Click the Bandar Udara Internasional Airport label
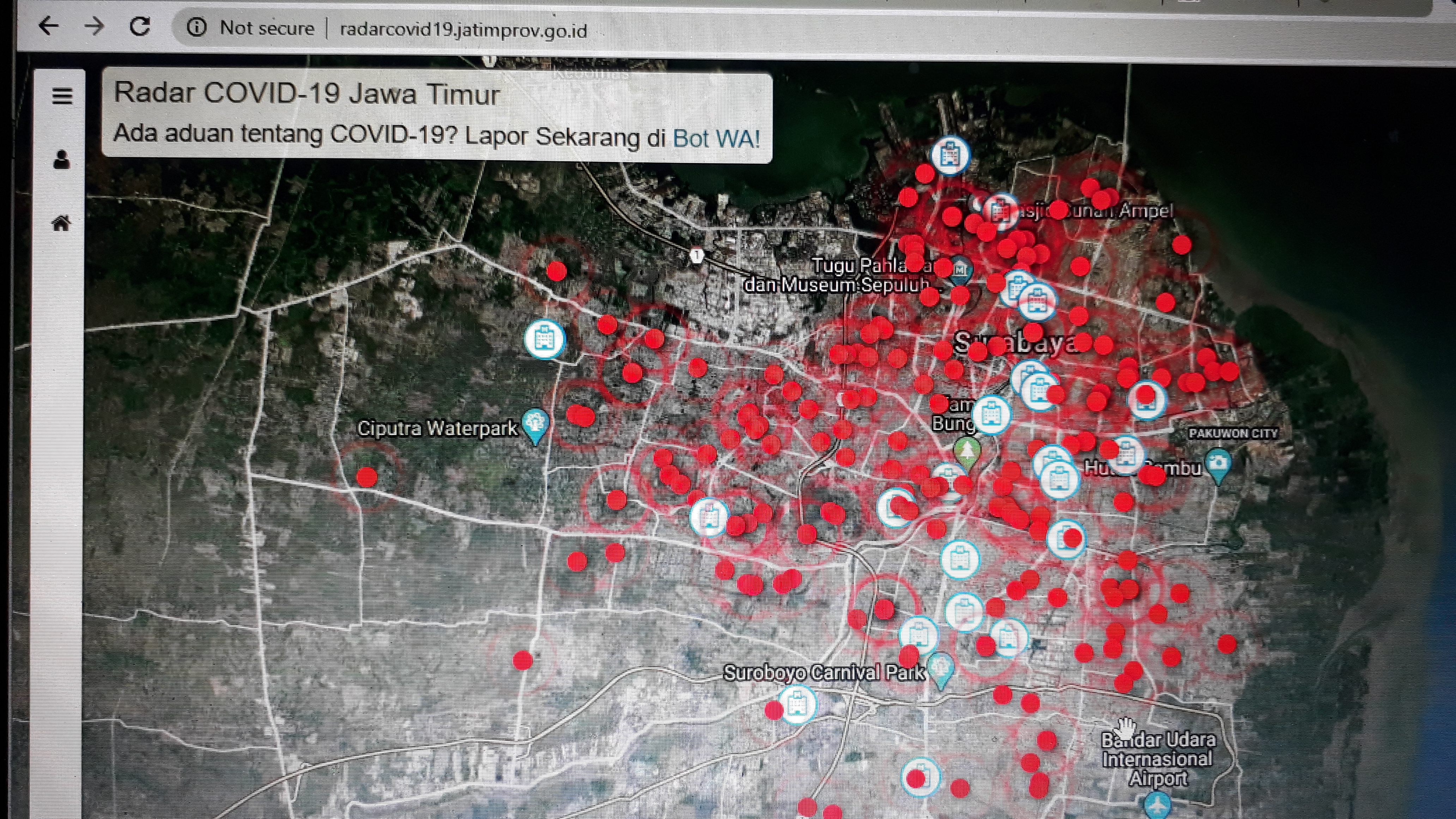 point(1158,759)
